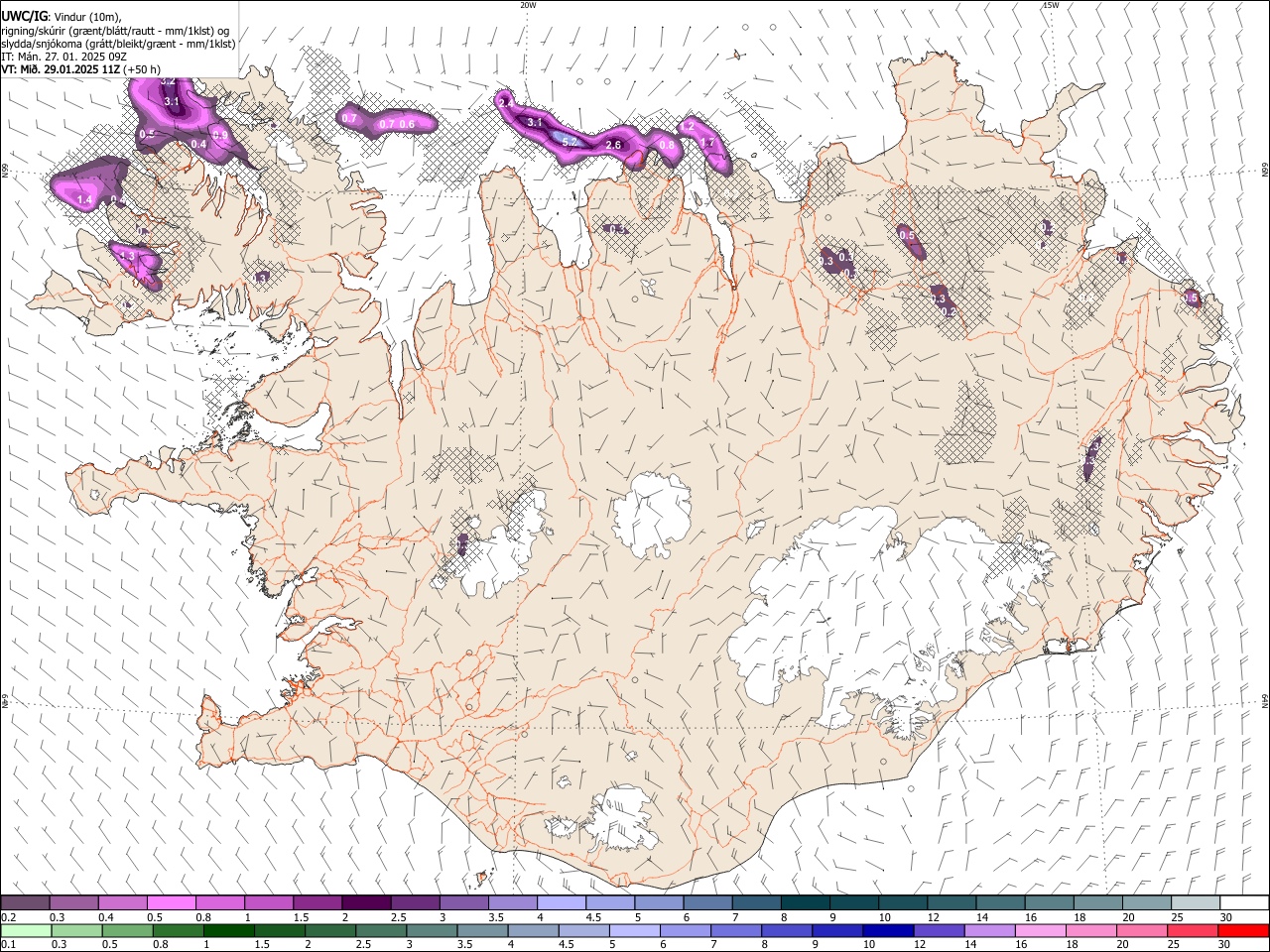Select lower-row red swatch between 25 and 30
This screenshot has height=952, width=1270.
1192,931
